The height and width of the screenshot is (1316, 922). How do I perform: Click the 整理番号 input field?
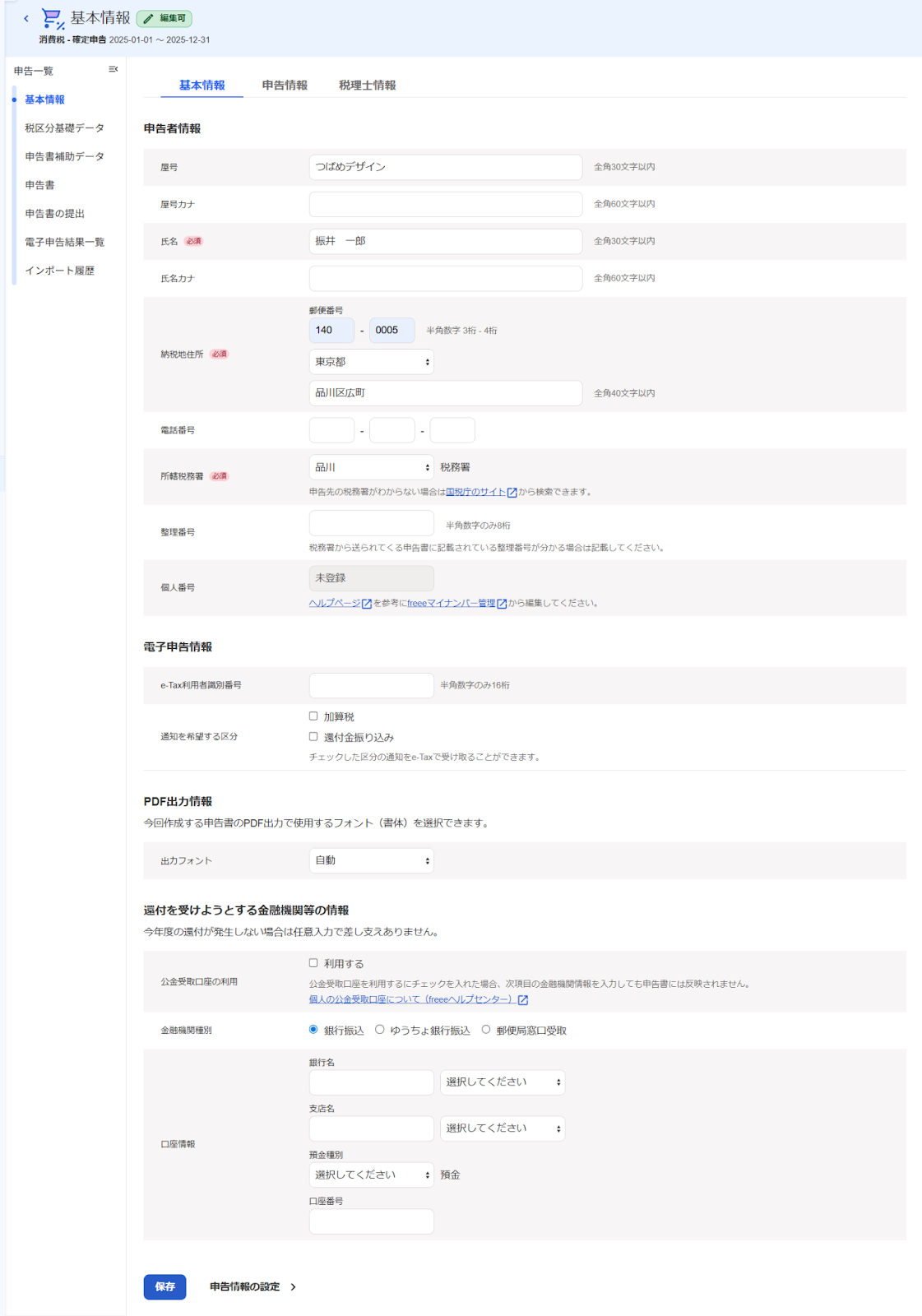tap(372, 523)
